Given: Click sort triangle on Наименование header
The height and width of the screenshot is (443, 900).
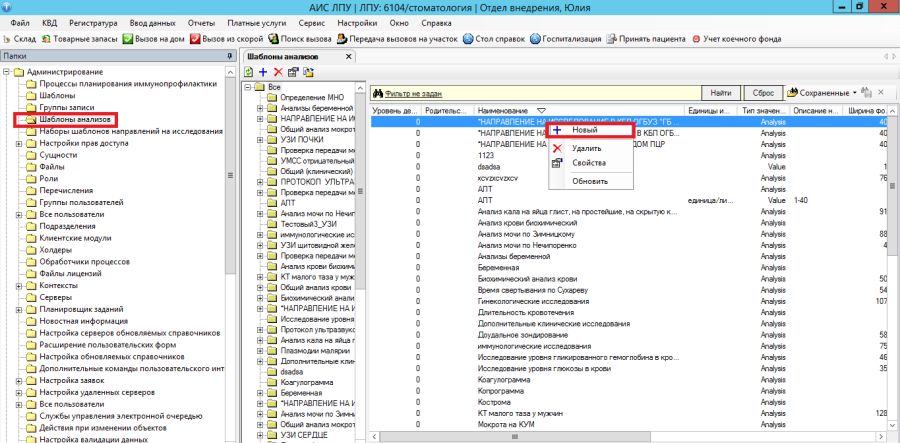Looking at the screenshot, I should [541, 110].
